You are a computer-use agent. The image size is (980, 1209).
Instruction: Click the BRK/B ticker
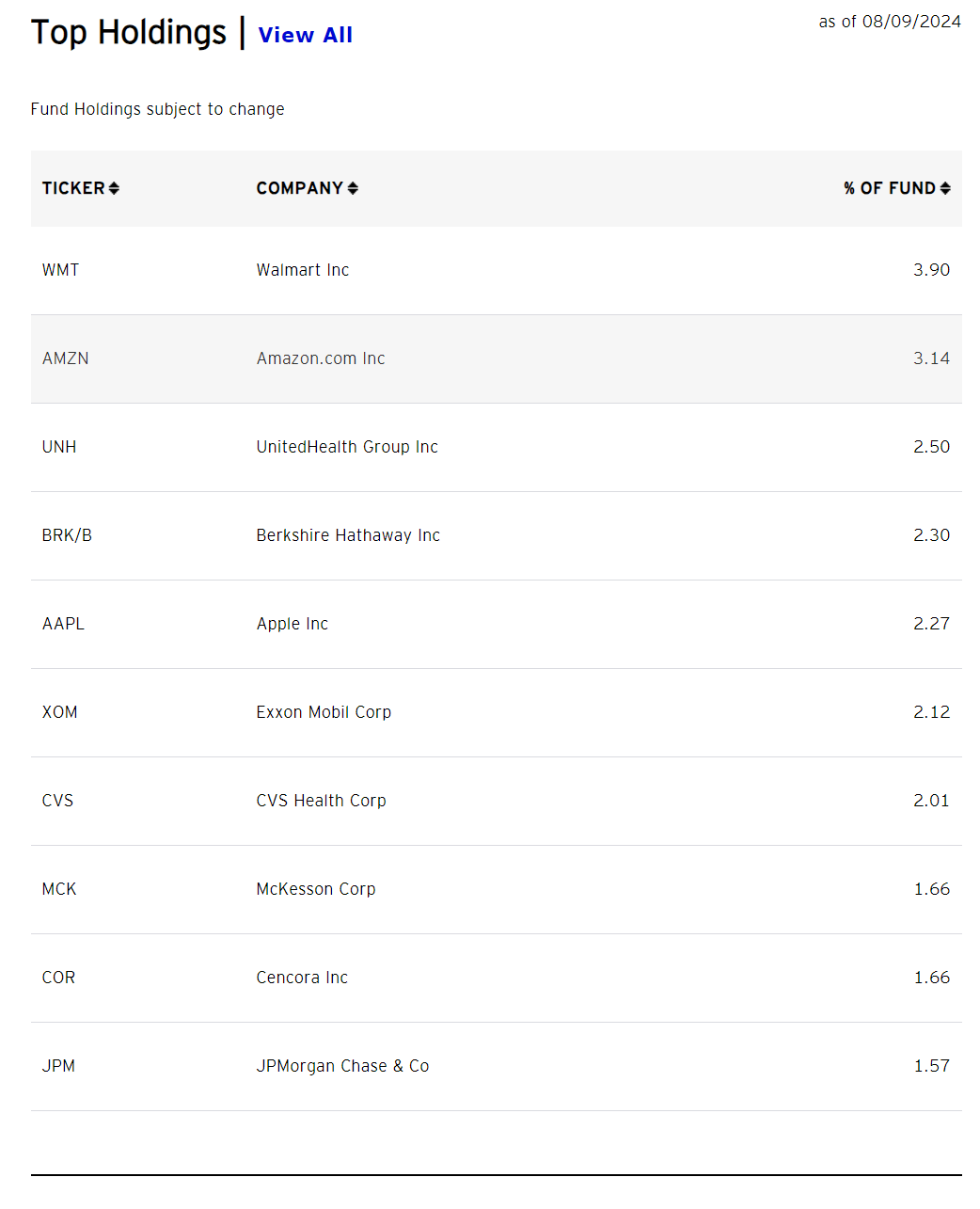coord(66,535)
